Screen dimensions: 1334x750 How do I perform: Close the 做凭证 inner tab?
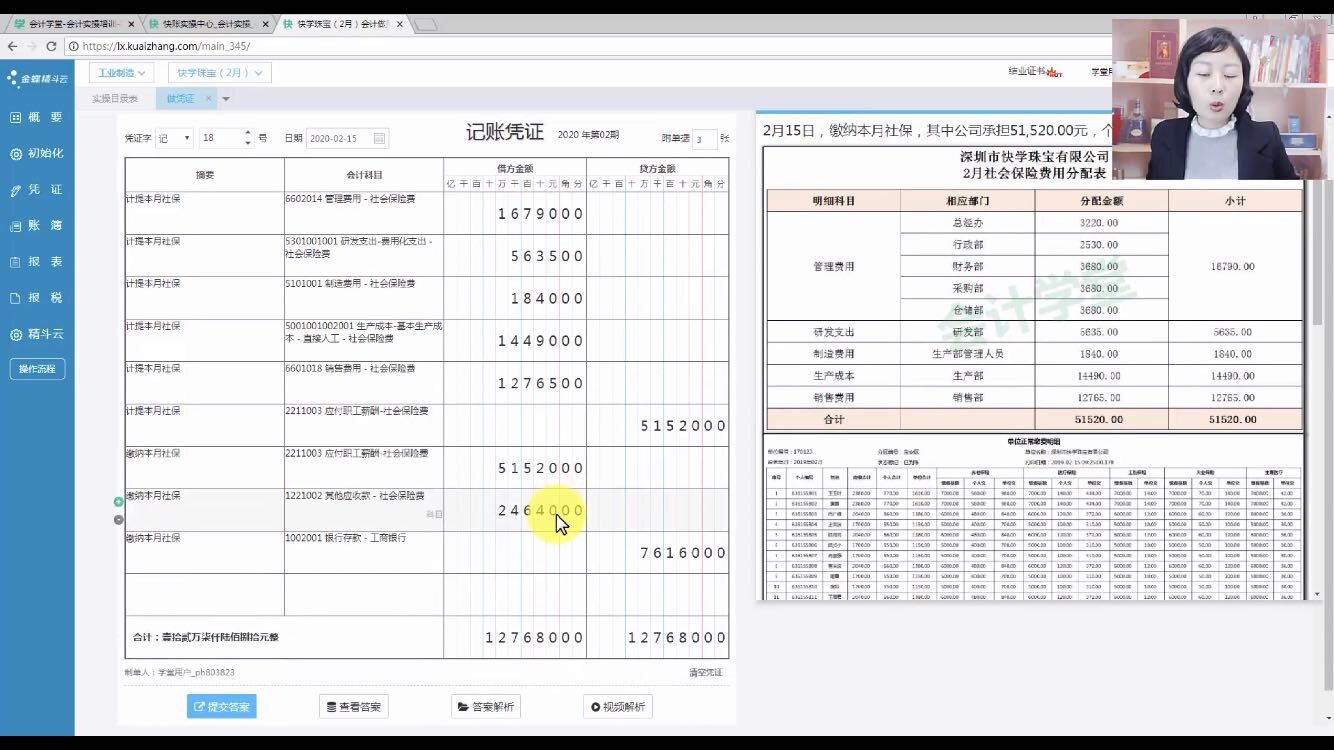tap(209, 98)
